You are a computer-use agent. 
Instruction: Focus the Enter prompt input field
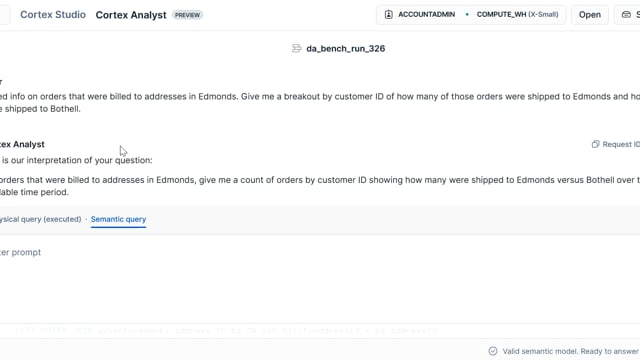click(320, 252)
